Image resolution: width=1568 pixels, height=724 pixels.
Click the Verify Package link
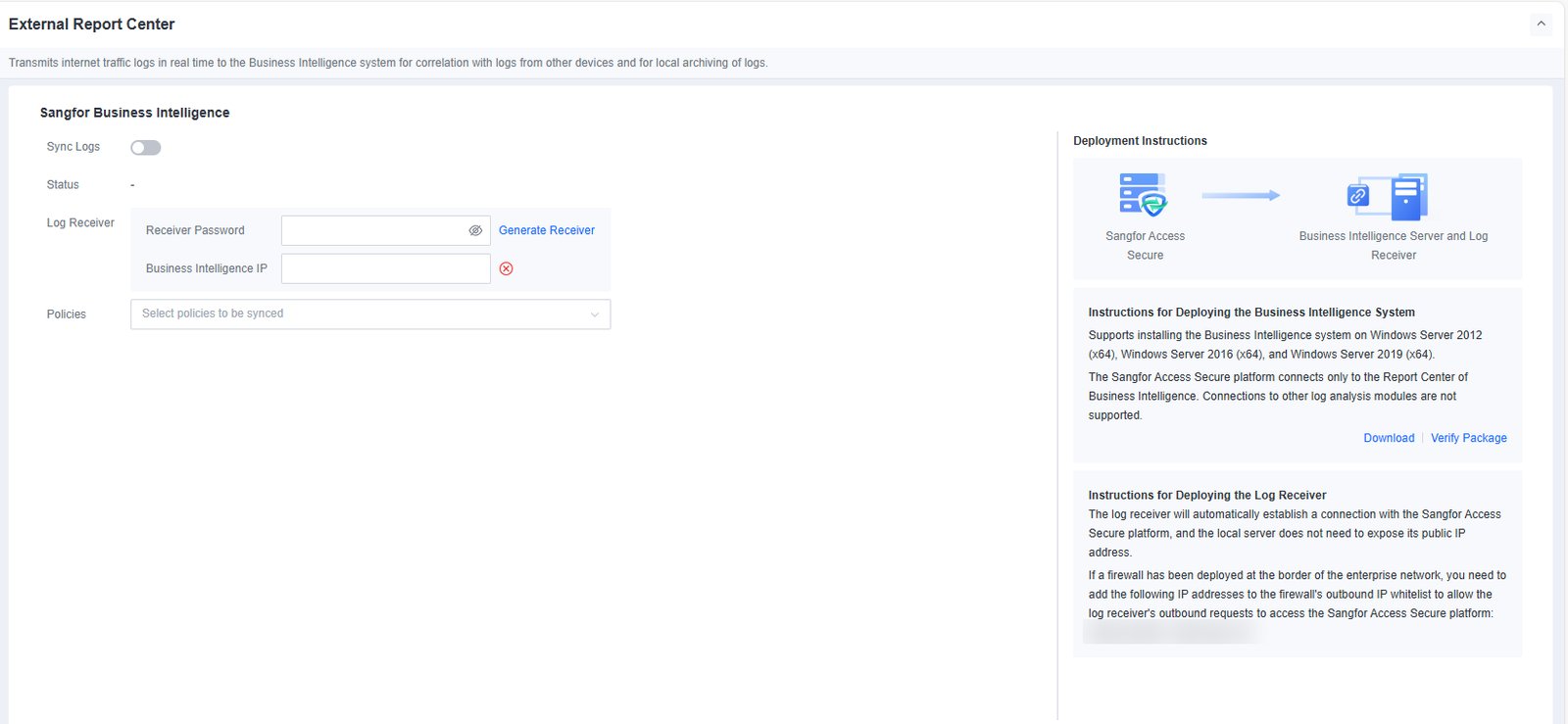click(x=1469, y=438)
